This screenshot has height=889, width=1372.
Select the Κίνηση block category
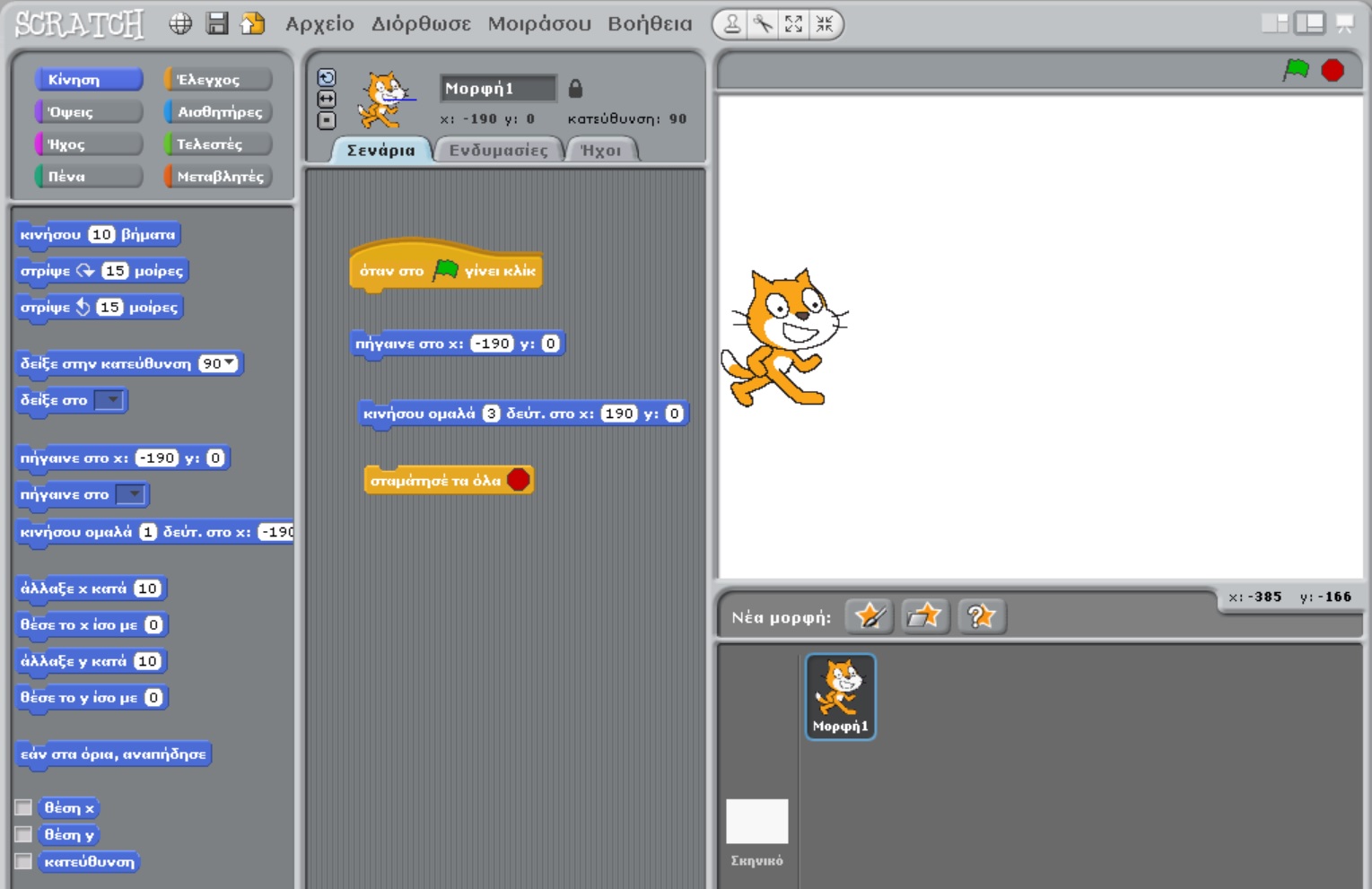pyautogui.click(x=89, y=80)
